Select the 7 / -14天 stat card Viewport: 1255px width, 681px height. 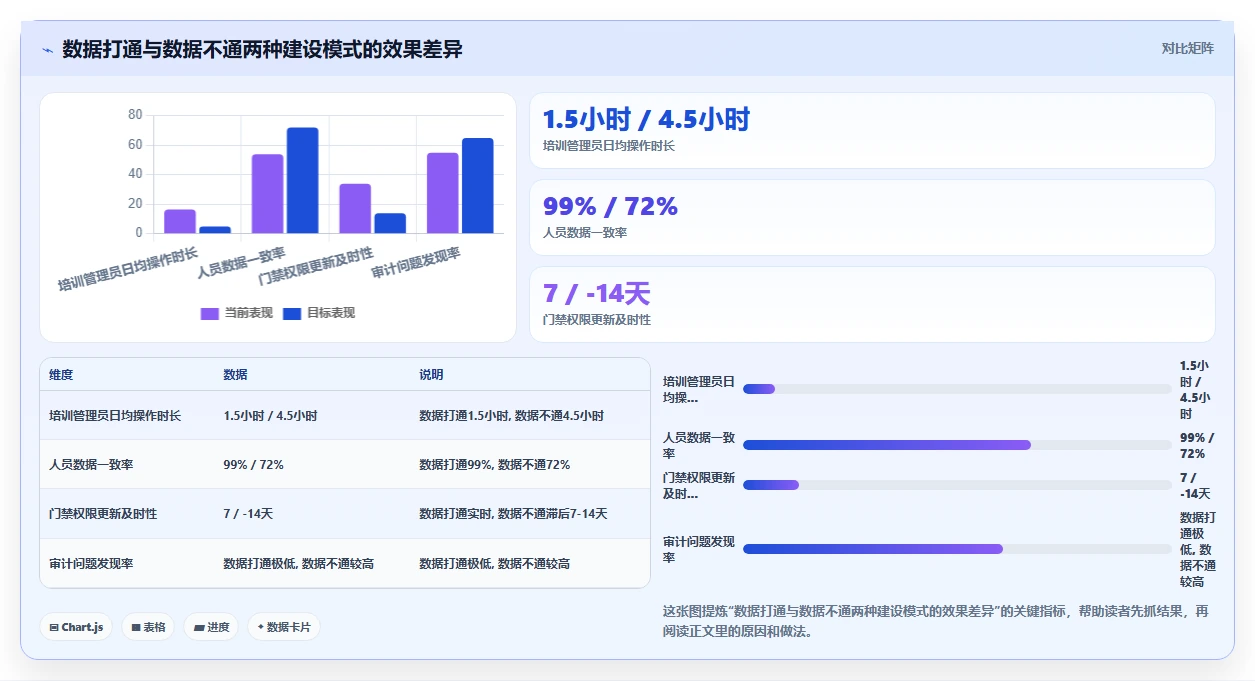pyautogui.click(x=872, y=305)
